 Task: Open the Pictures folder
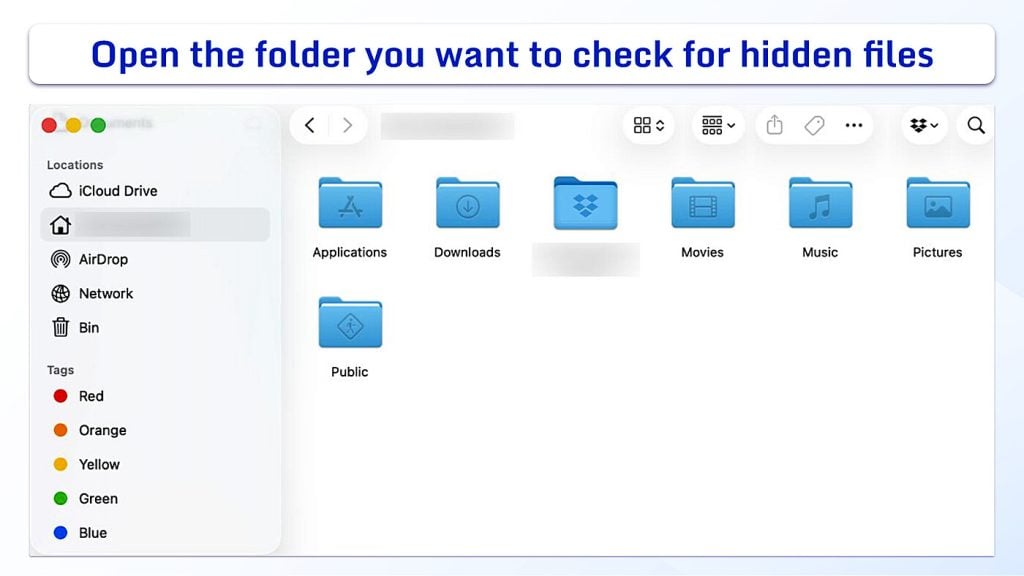coord(938,203)
